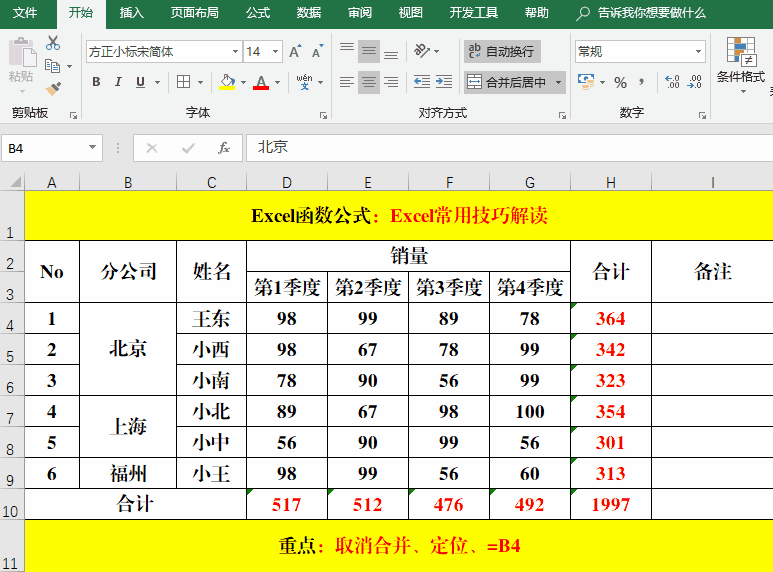The width and height of the screenshot is (773, 572).
Task: Expand the number format 常规 dropdown
Action: (x=698, y=51)
